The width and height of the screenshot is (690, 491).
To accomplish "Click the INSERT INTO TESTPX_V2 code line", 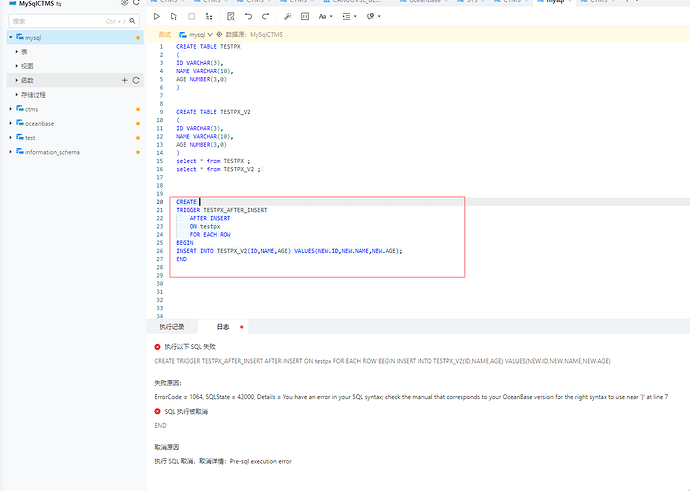I will tap(289, 251).
